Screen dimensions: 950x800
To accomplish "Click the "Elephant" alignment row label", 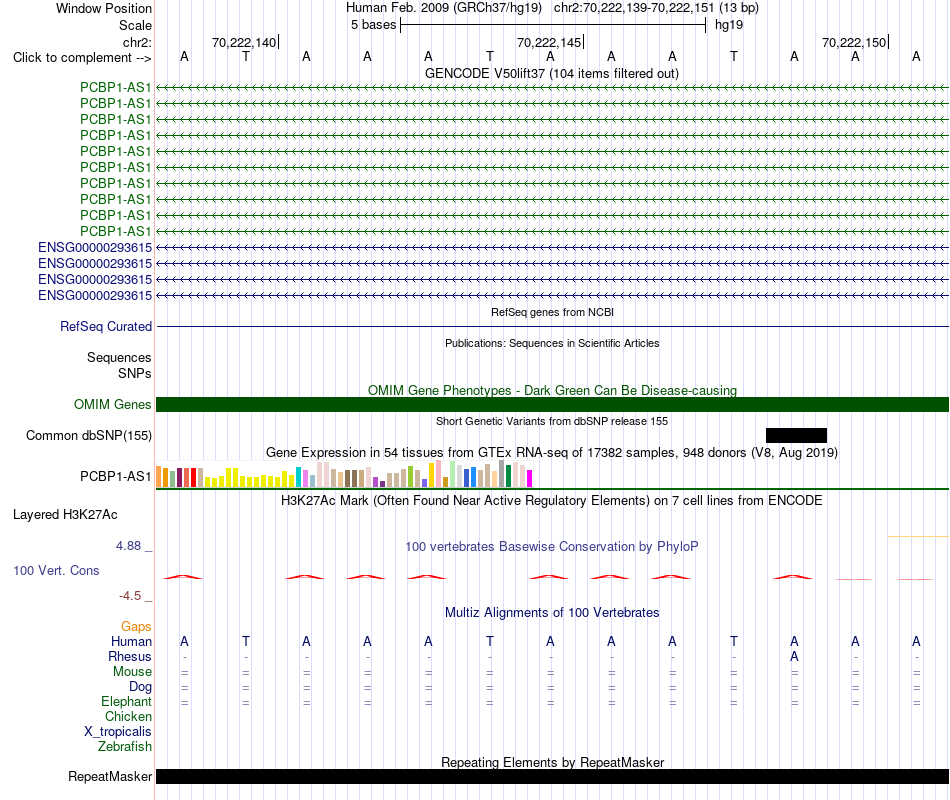I will click(x=126, y=701).
